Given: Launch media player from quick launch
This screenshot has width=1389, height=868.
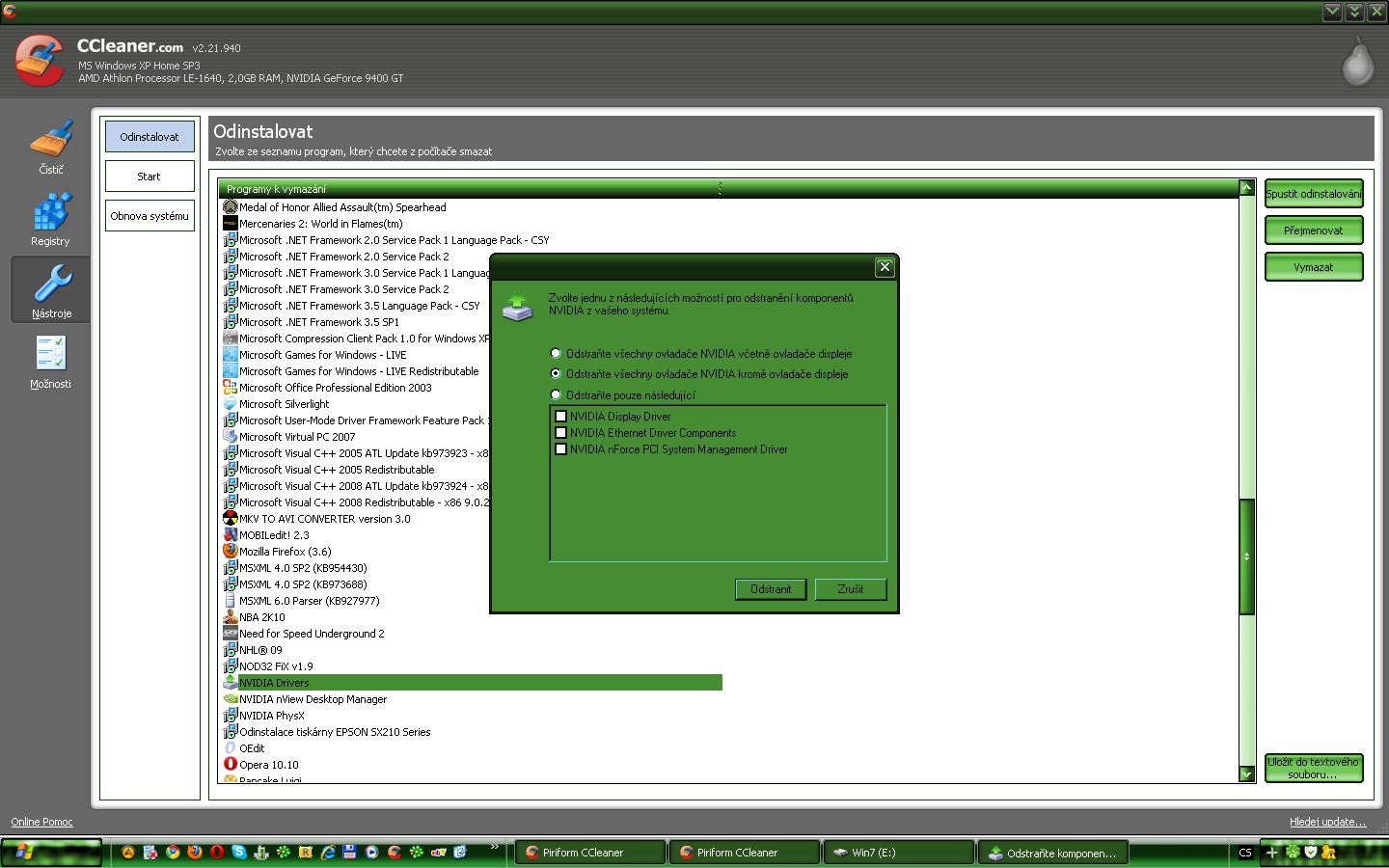Looking at the screenshot, I should (371, 853).
